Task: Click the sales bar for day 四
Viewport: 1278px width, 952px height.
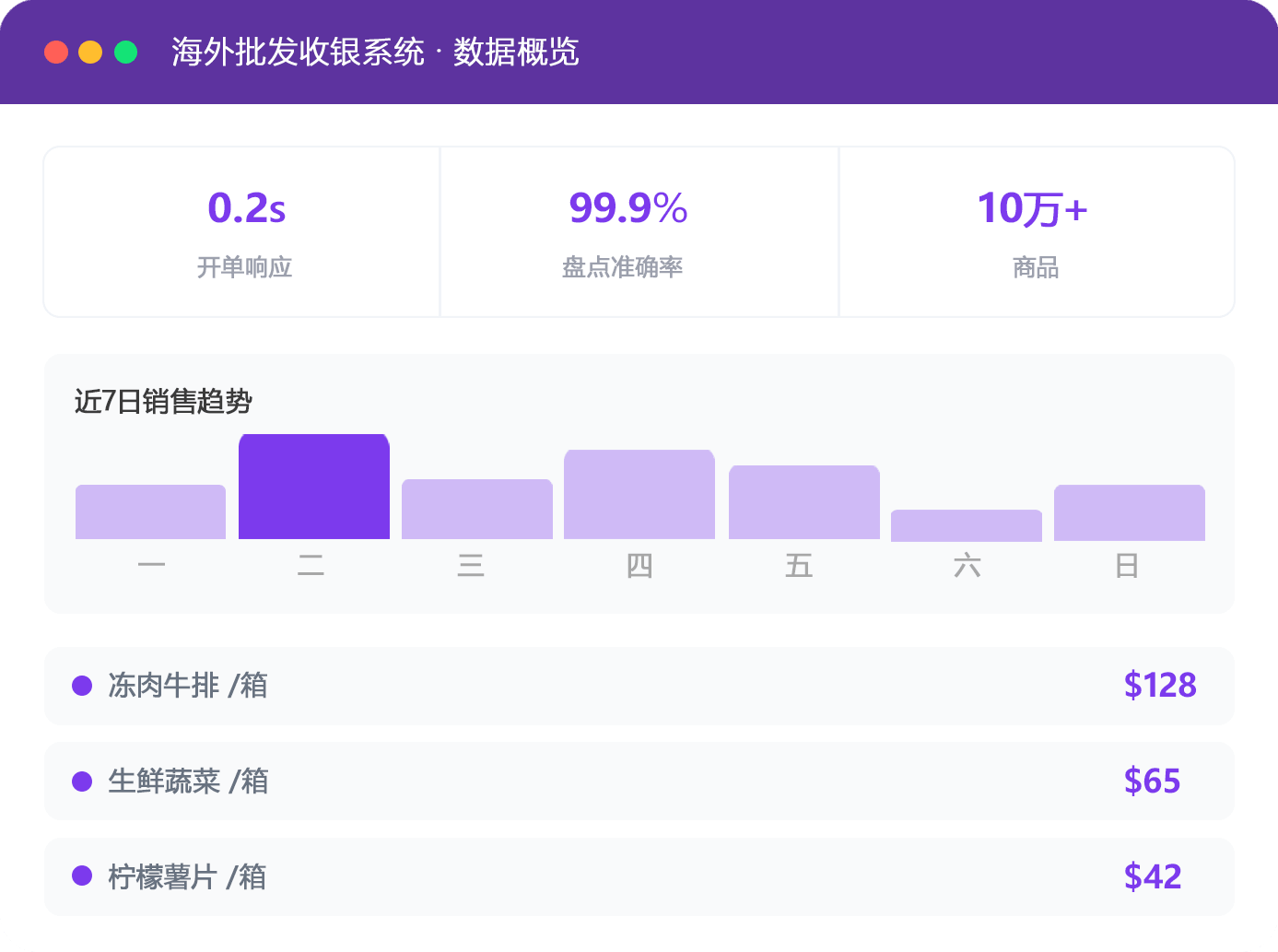Action: pos(639,494)
